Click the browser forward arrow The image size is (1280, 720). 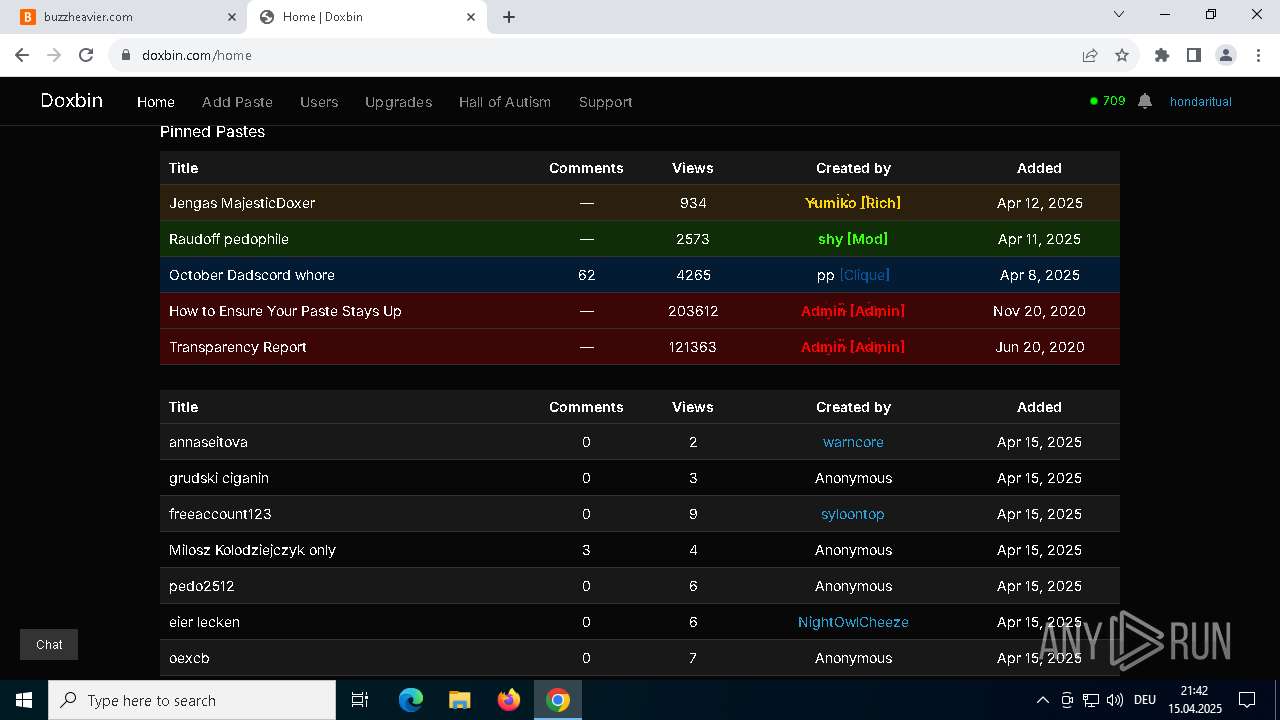click(x=54, y=55)
